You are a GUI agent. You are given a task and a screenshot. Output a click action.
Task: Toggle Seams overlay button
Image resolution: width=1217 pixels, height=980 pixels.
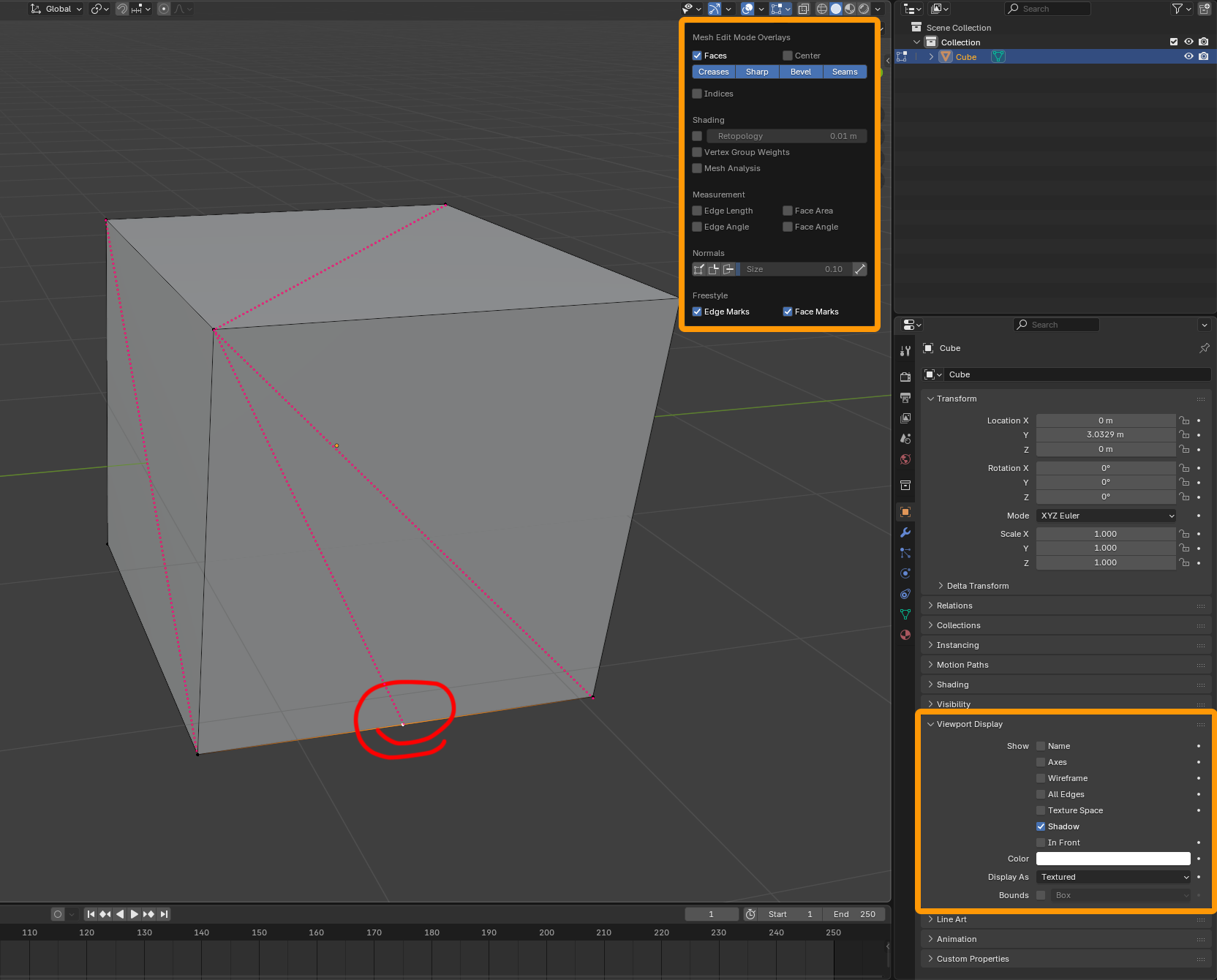pyautogui.click(x=845, y=72)
